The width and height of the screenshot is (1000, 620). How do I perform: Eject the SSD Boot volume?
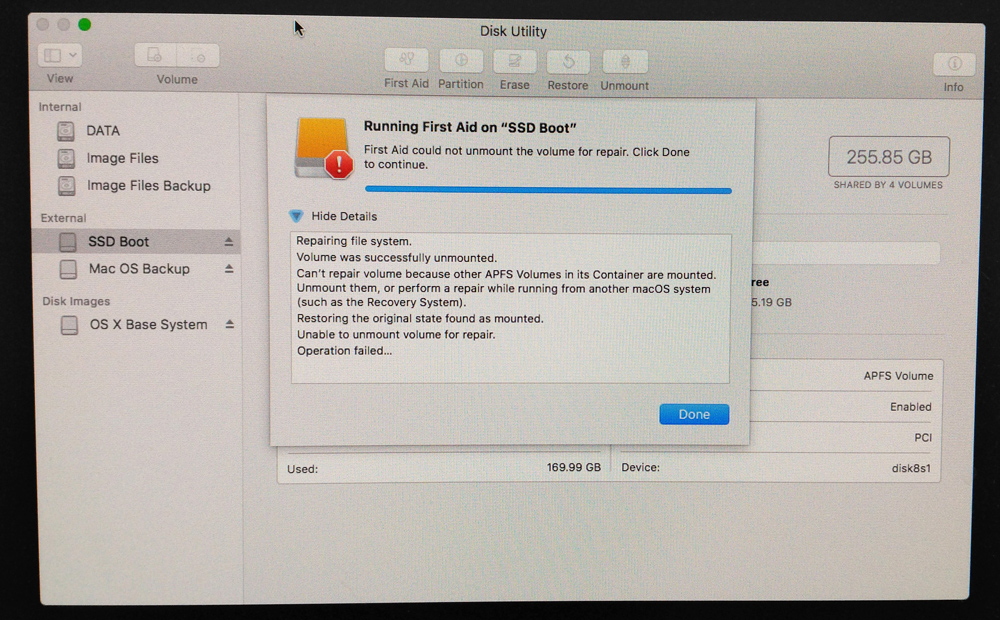228,242
